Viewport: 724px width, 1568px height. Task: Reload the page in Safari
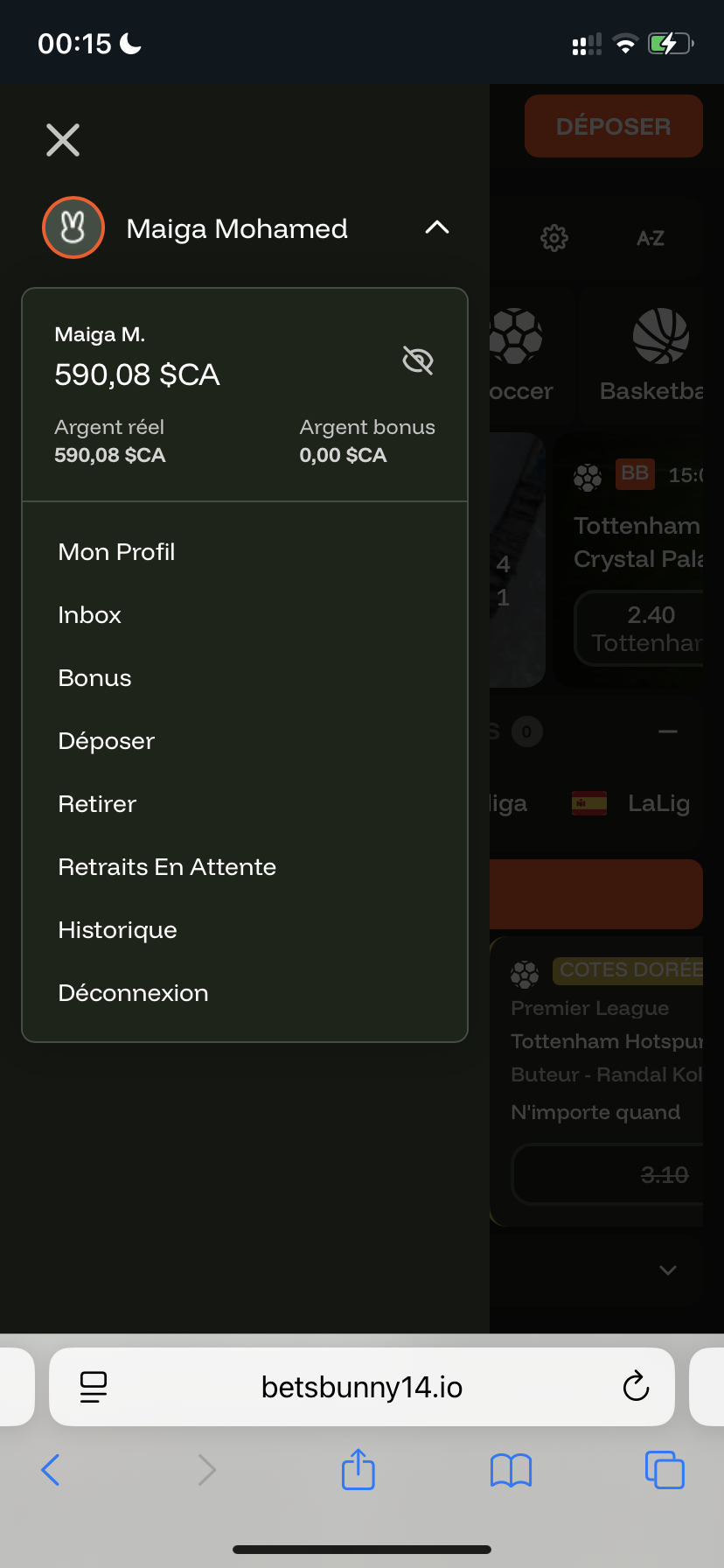coord(636,1387)
